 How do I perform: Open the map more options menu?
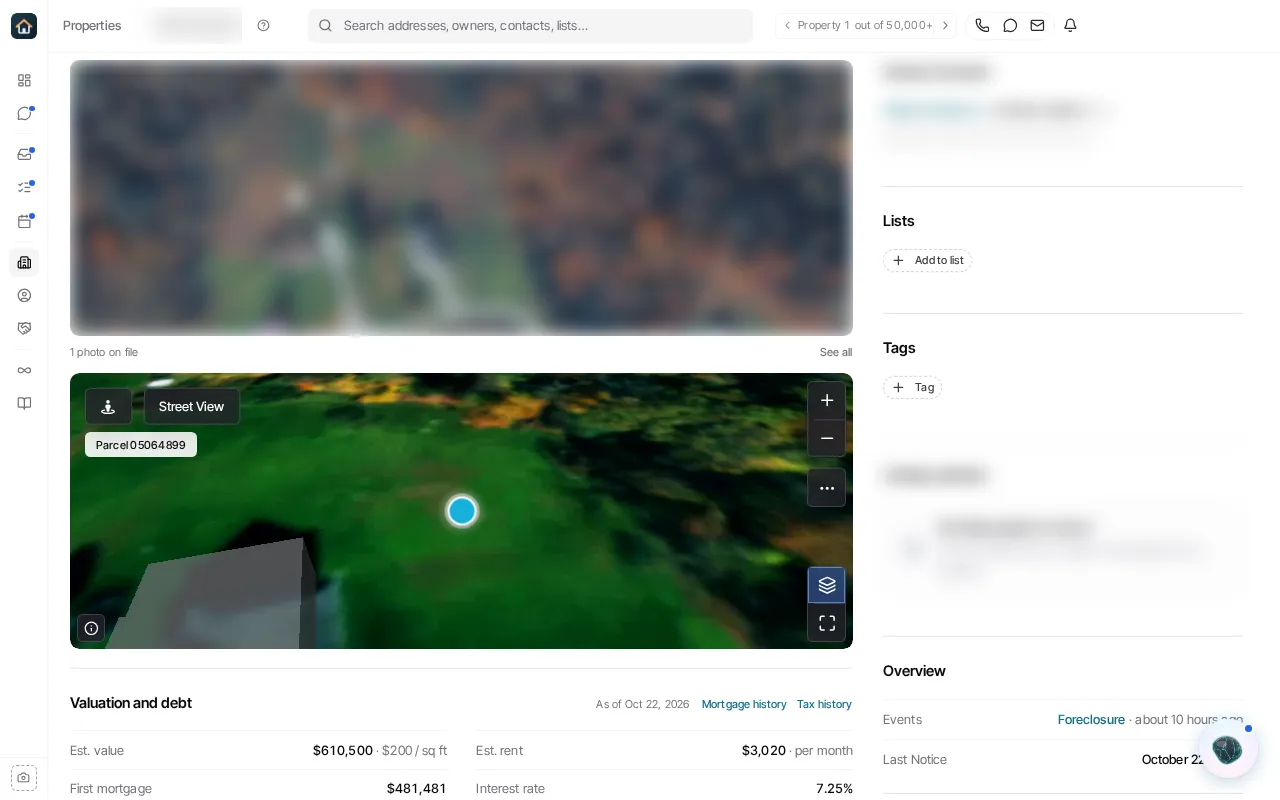[826, 488]
